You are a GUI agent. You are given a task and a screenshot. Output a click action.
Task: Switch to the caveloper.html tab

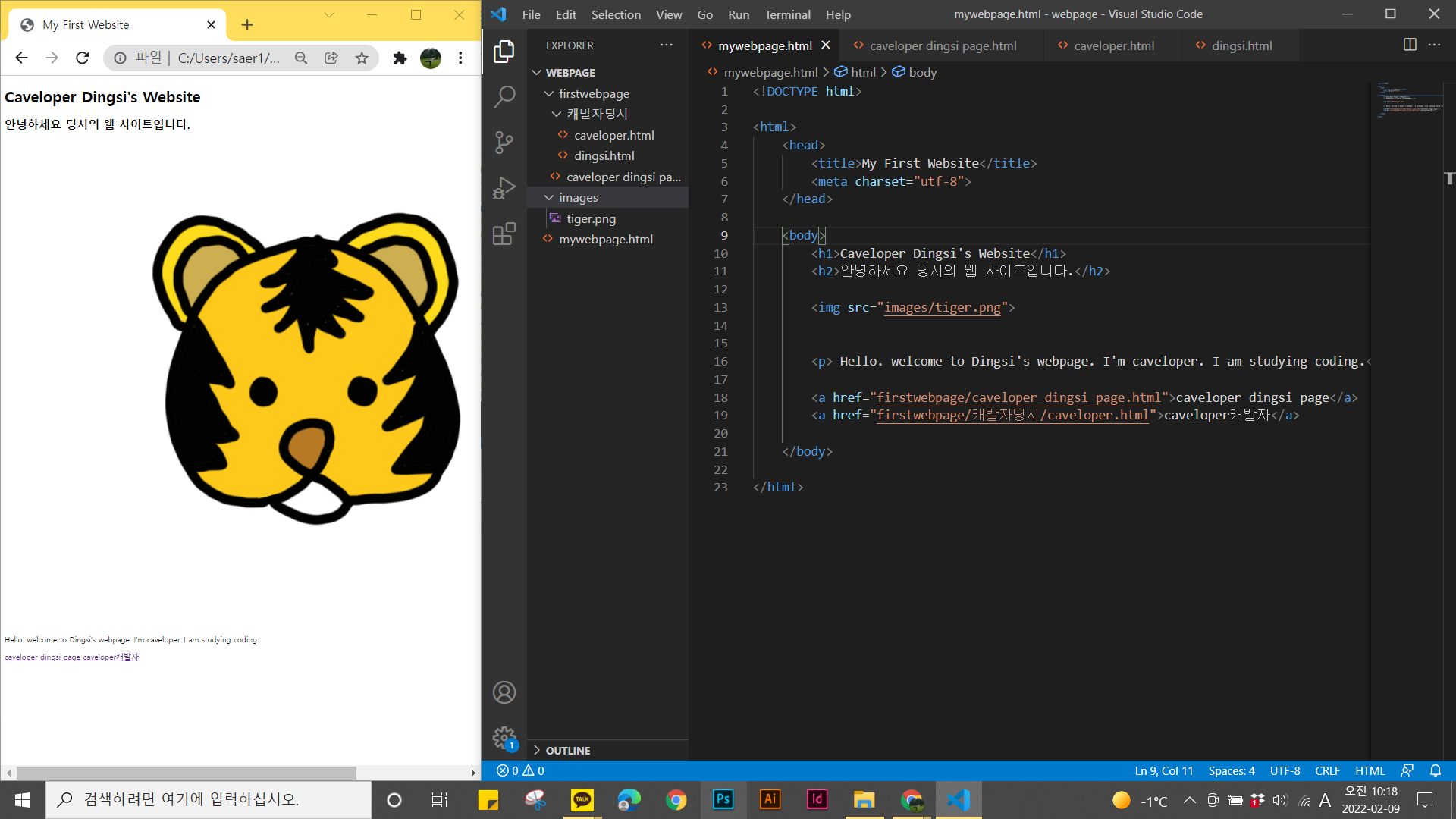(x=1113, y=45)
